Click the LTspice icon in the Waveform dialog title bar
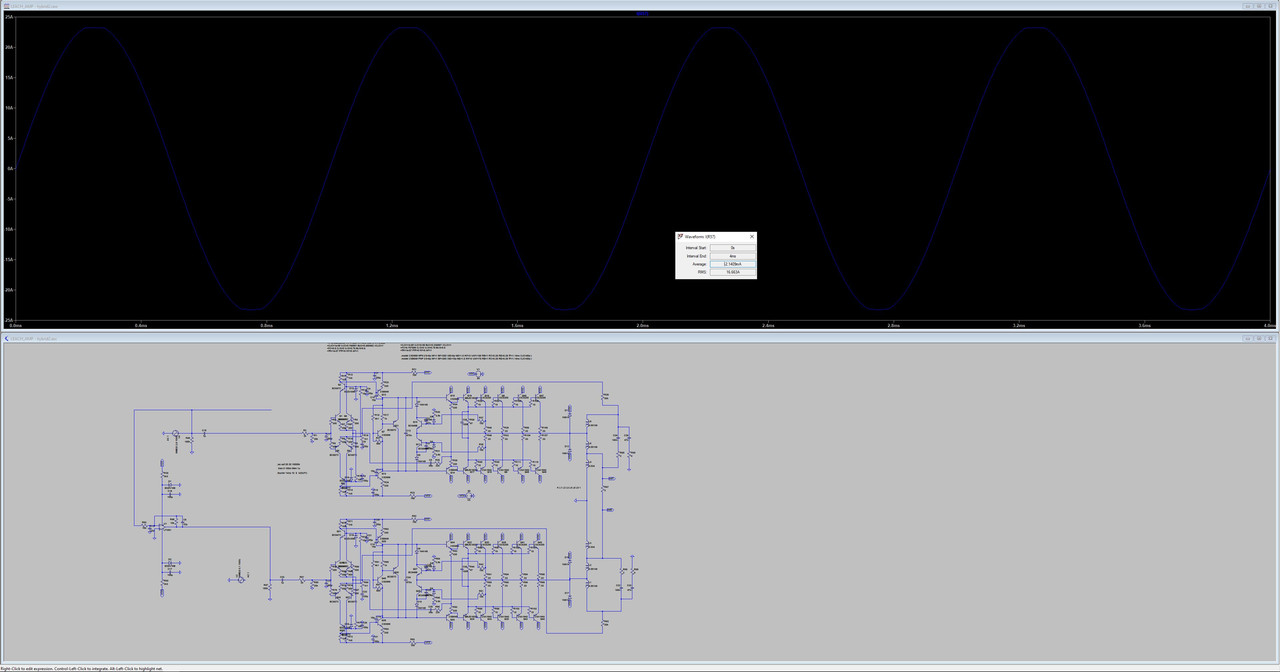The width and height of the screenshot is (1280, 672). (680, 236)
